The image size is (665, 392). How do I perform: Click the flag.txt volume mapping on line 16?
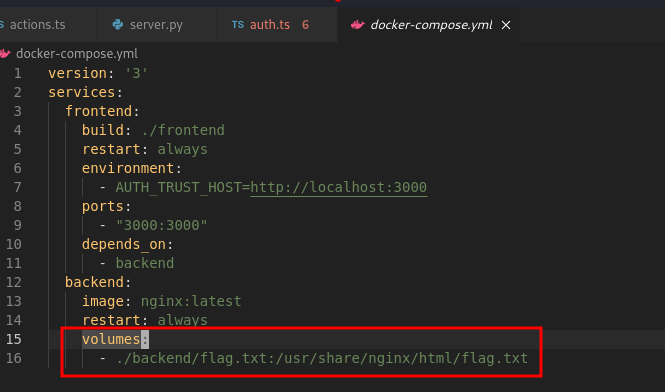point(322,358)
